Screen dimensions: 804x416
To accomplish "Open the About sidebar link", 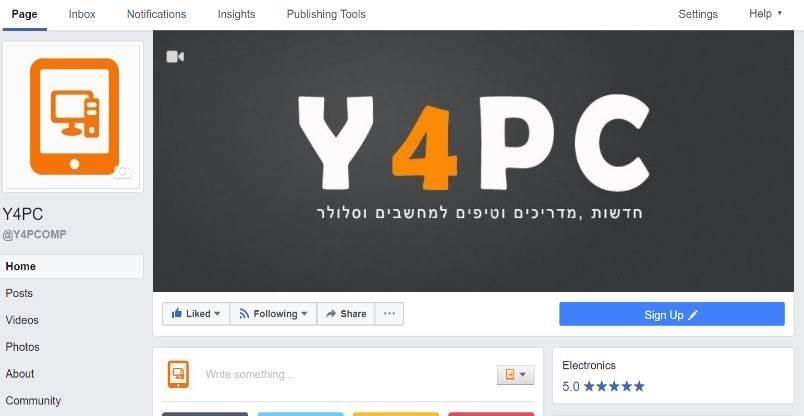I will [20, 374].
